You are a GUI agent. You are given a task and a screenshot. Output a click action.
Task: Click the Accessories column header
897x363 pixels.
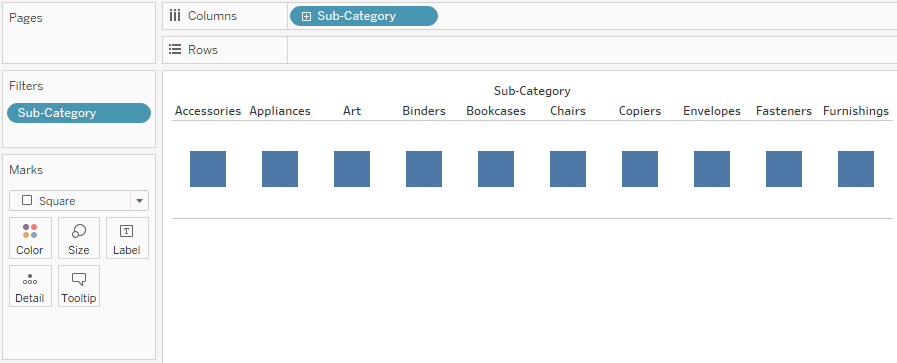[208, 111]
